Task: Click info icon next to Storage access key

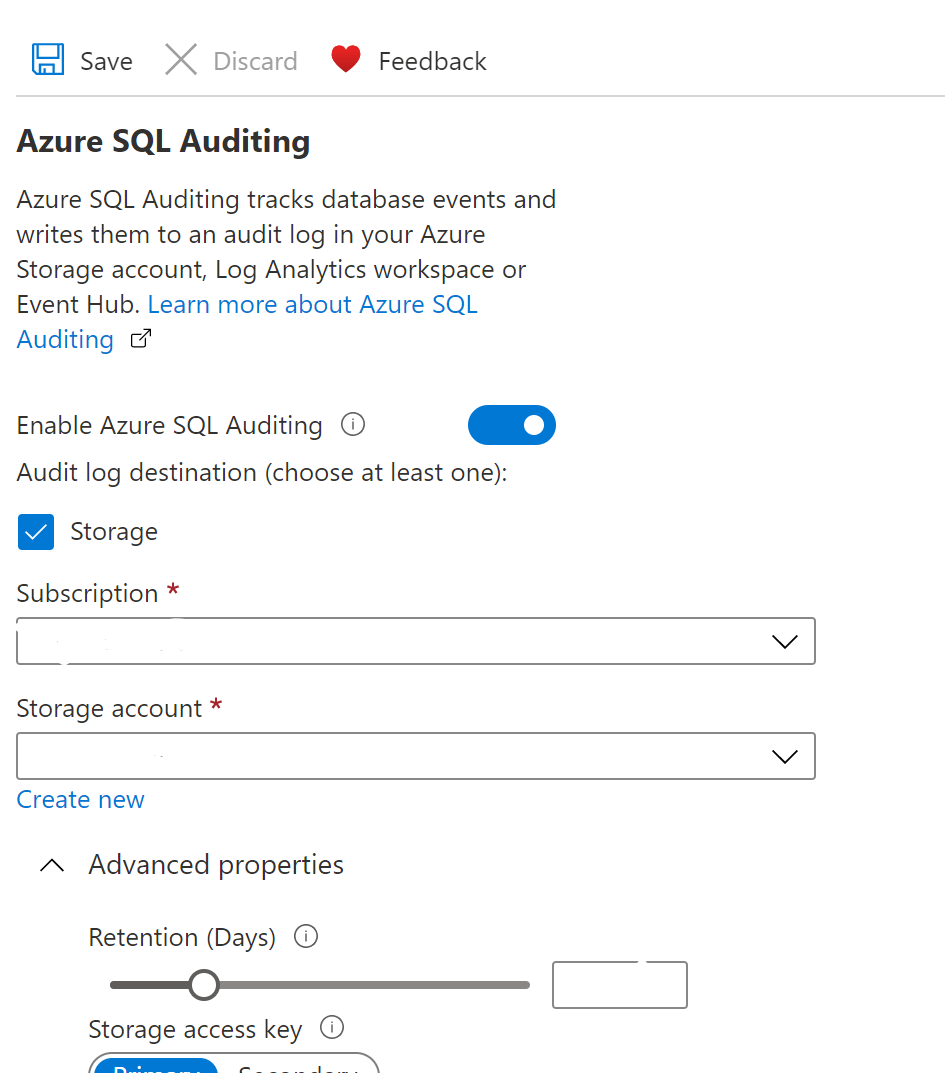Action: (332, 1028)
